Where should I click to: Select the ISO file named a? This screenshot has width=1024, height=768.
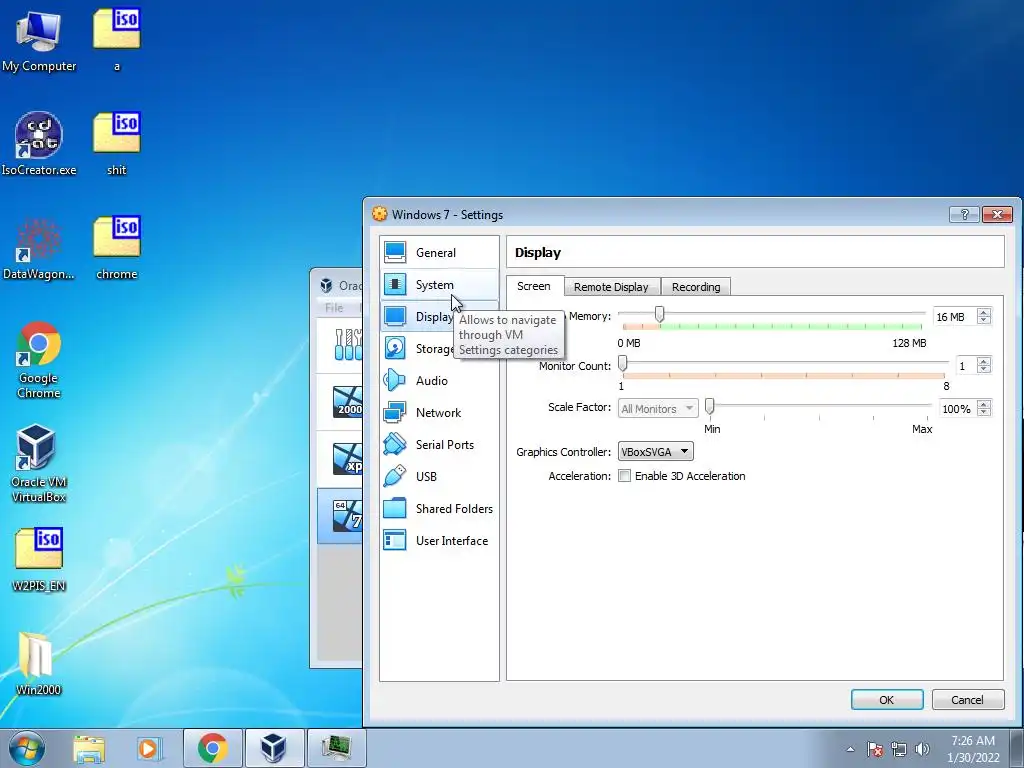[116, 40]
